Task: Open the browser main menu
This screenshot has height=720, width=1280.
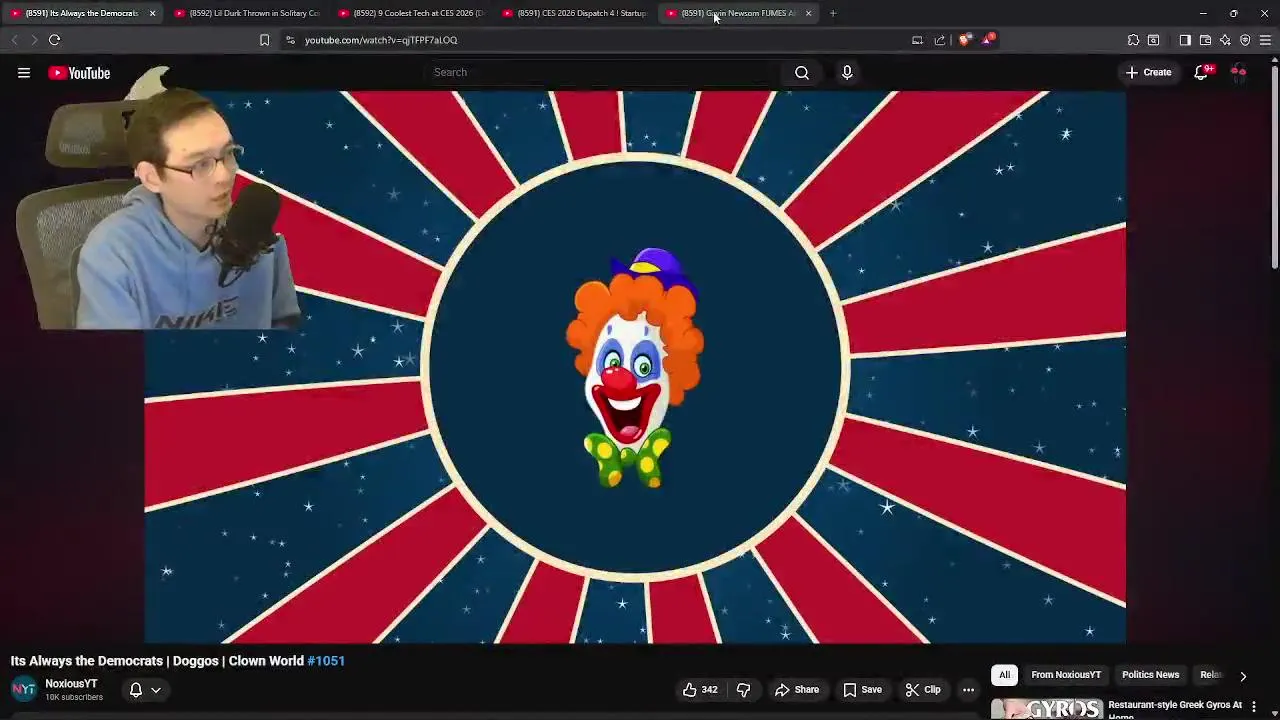Action: point(1265,40)
